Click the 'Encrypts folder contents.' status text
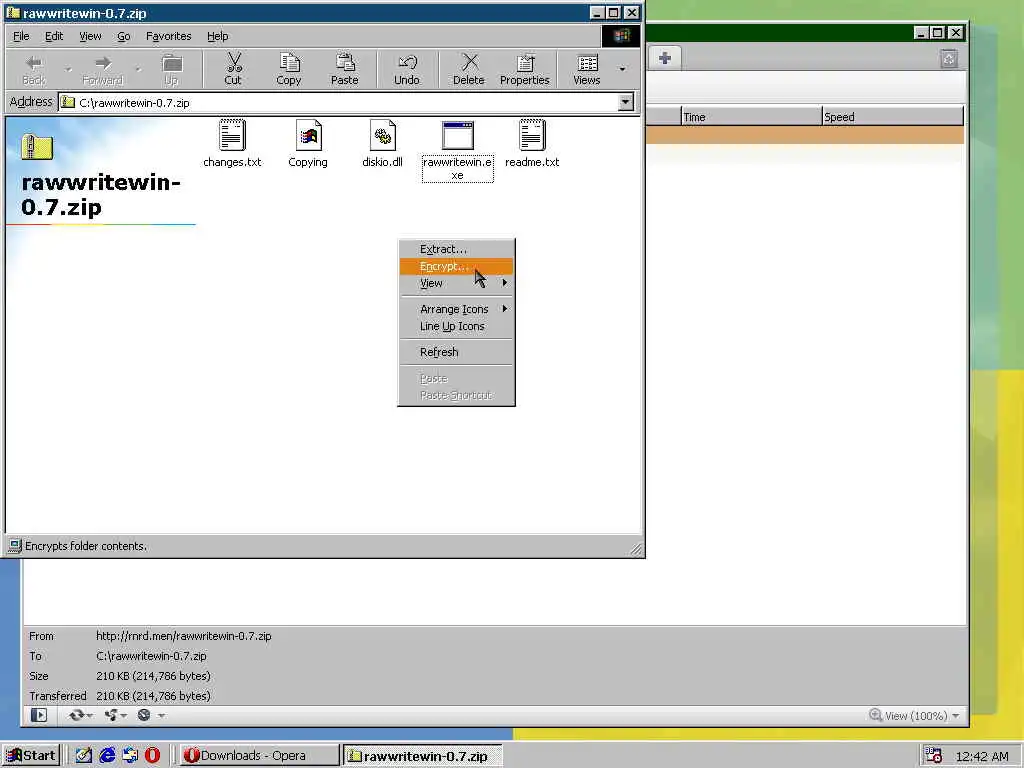Screen dimensions: 1024x768 point(86,546)
